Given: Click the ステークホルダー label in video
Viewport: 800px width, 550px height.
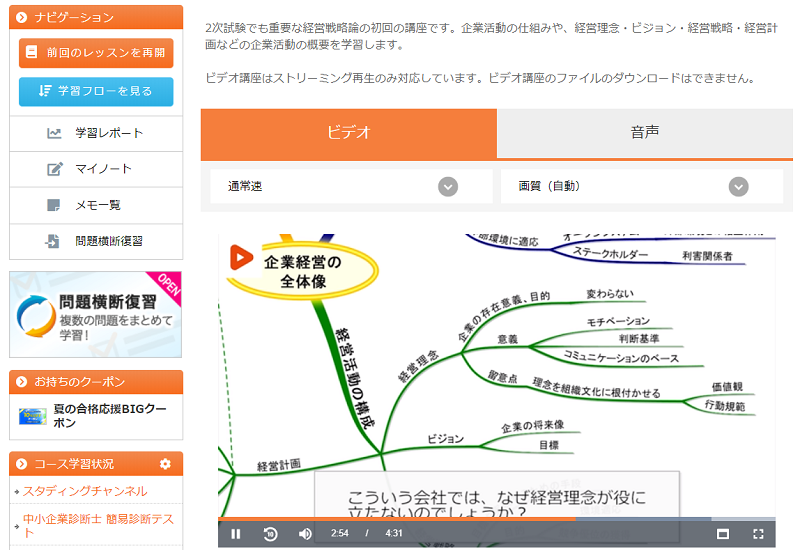Looking at the screenshot, I should pos(610,253).
